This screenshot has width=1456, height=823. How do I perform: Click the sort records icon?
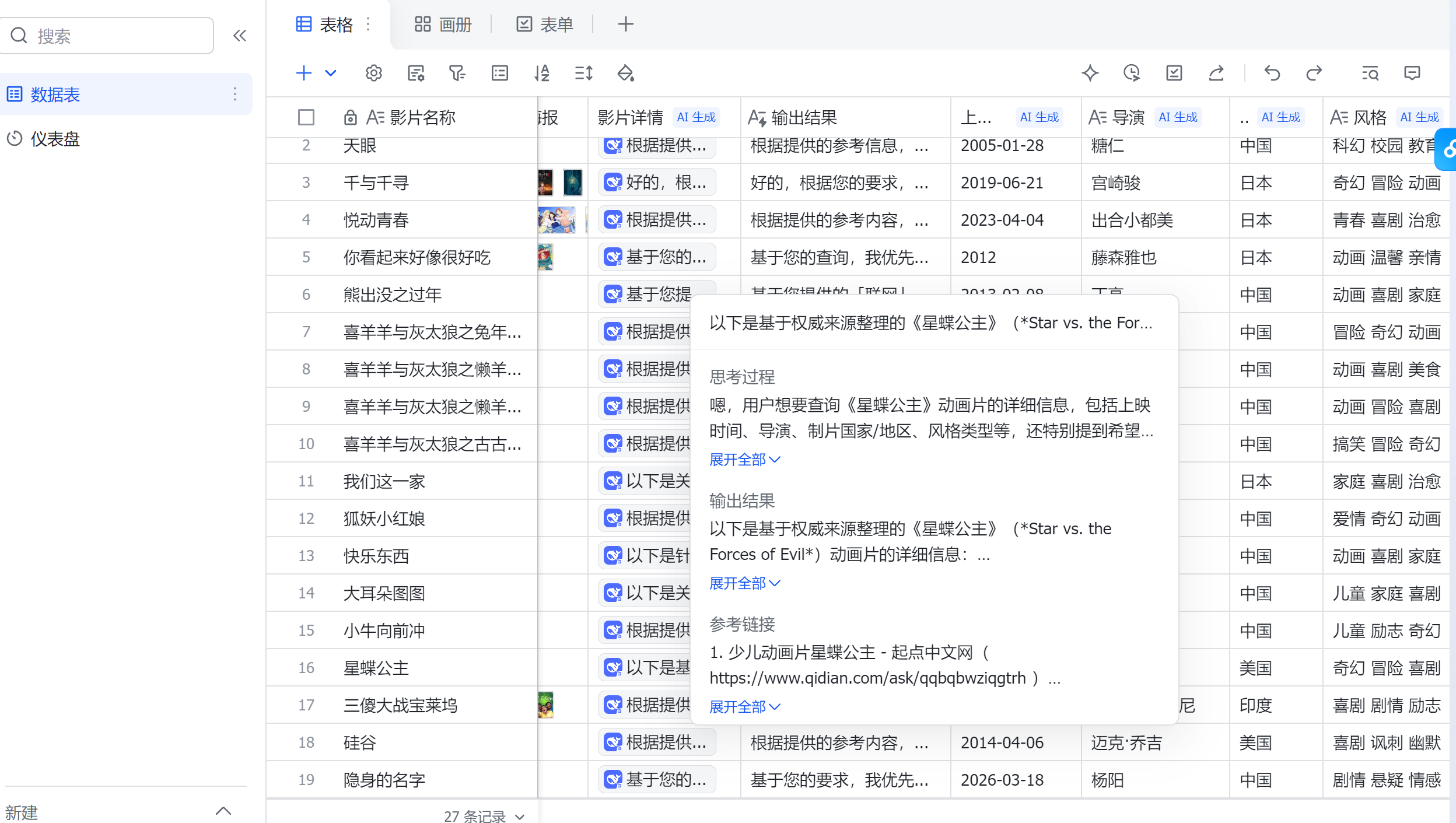point(542,73)
